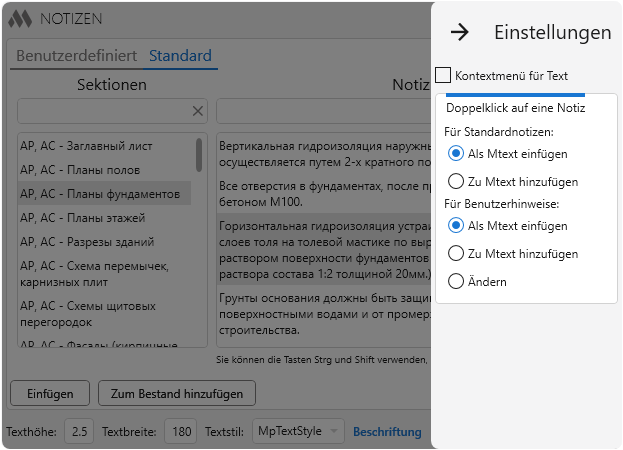
Task: Click the Sektionen list scrollbar
Action: pos(199,157)
